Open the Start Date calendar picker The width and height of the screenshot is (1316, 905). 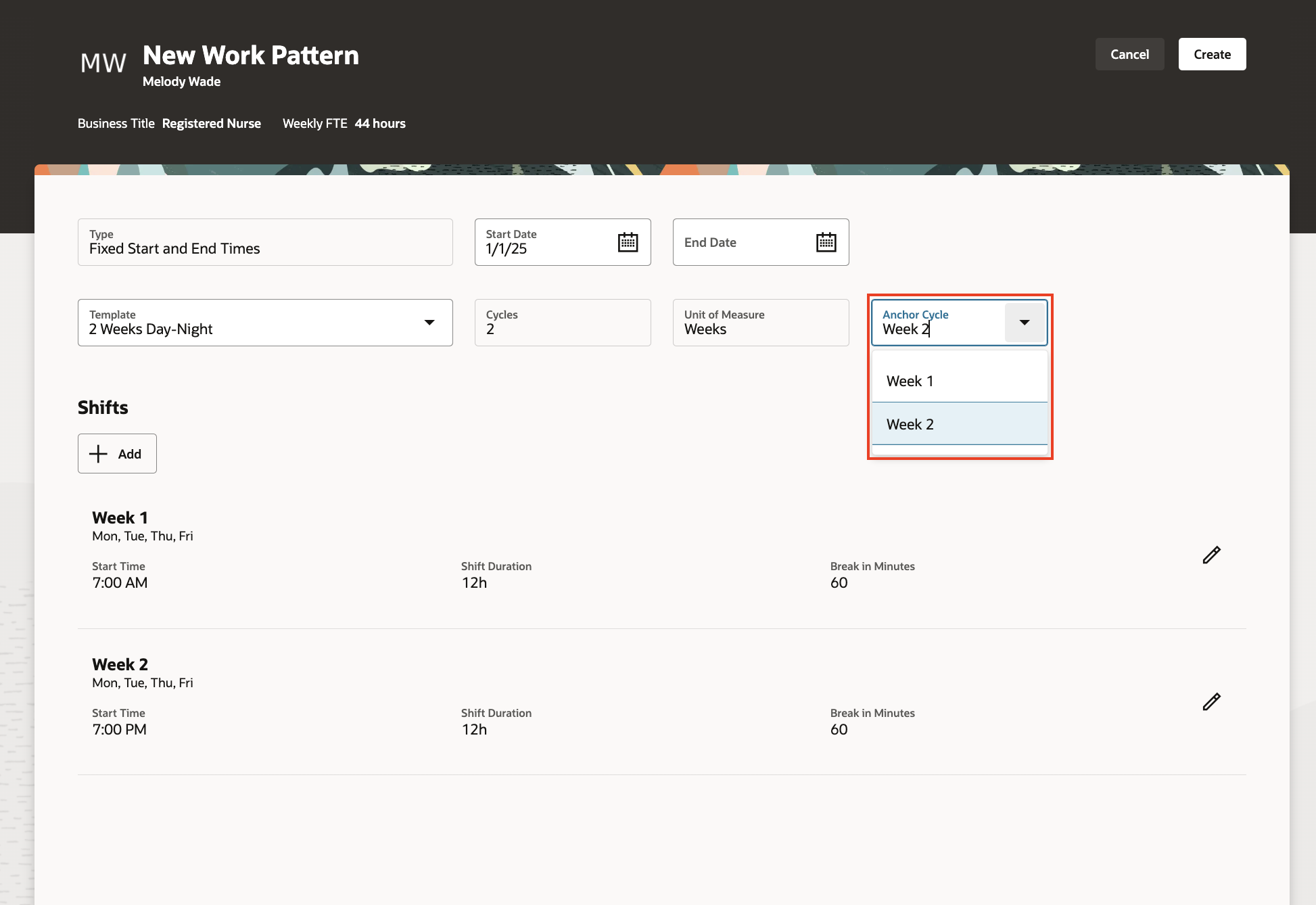point(628,242)
